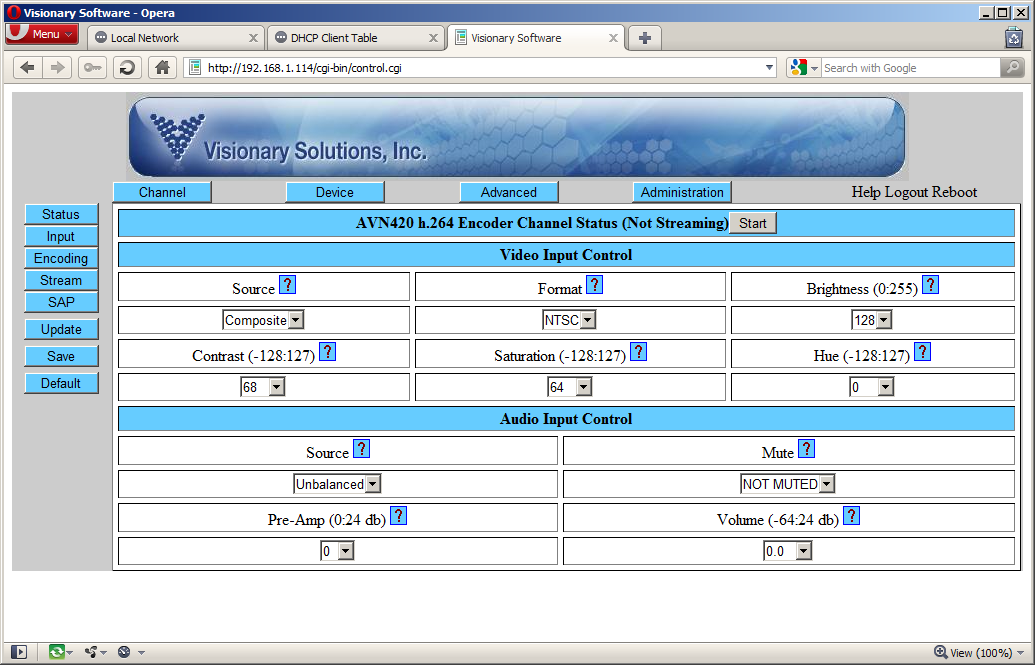The image size is (1035, 665).
Task: Open Device section tab
Action: (x=335, y=192)
